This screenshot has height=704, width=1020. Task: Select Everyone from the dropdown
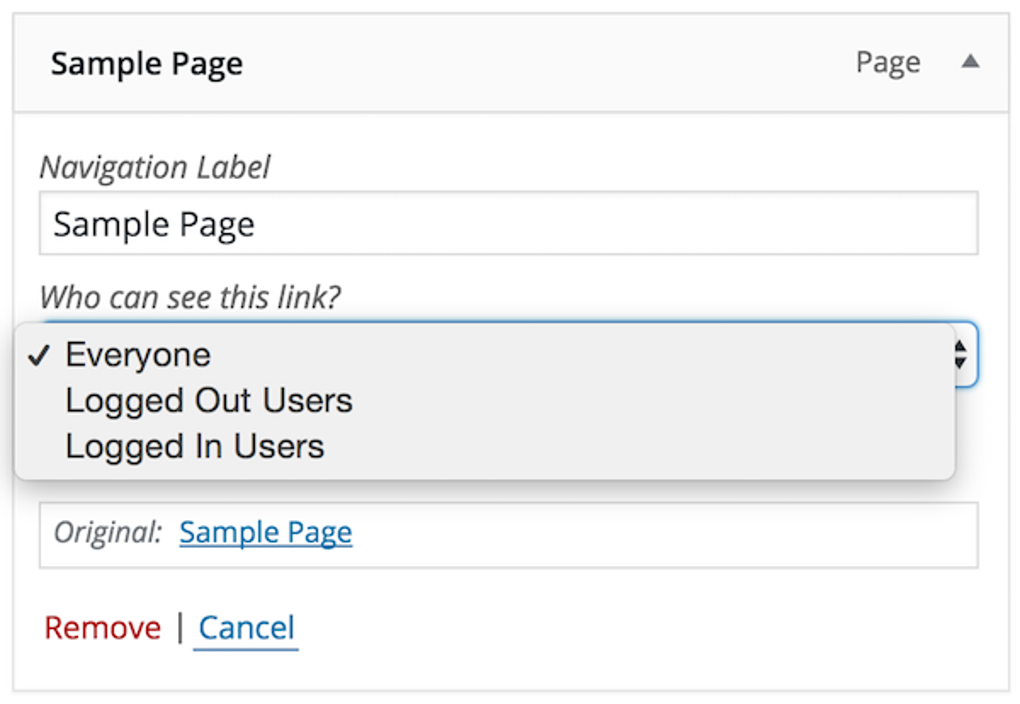137,354
